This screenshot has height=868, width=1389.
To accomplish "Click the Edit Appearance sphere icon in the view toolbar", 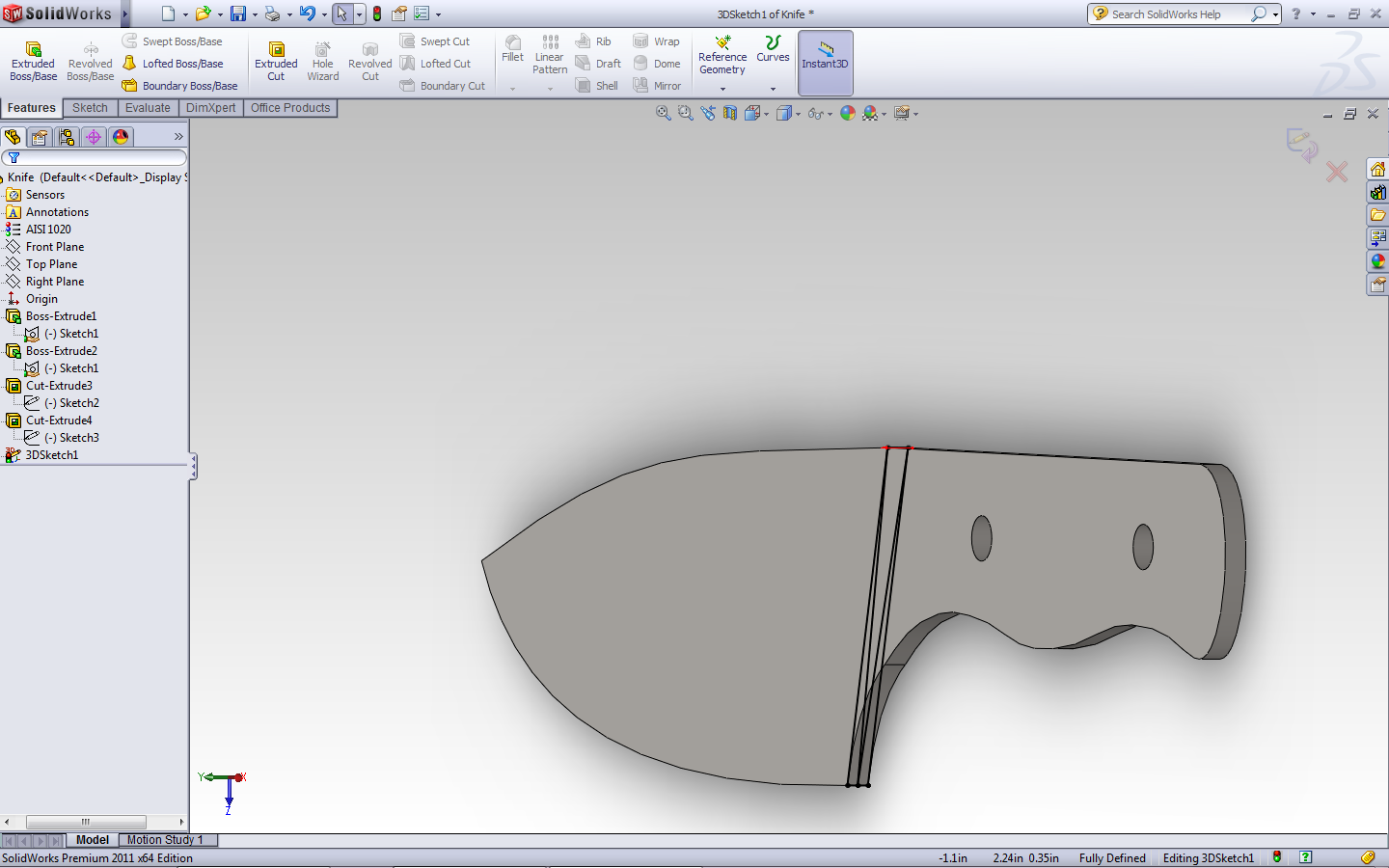I will [x=848, y=113].
